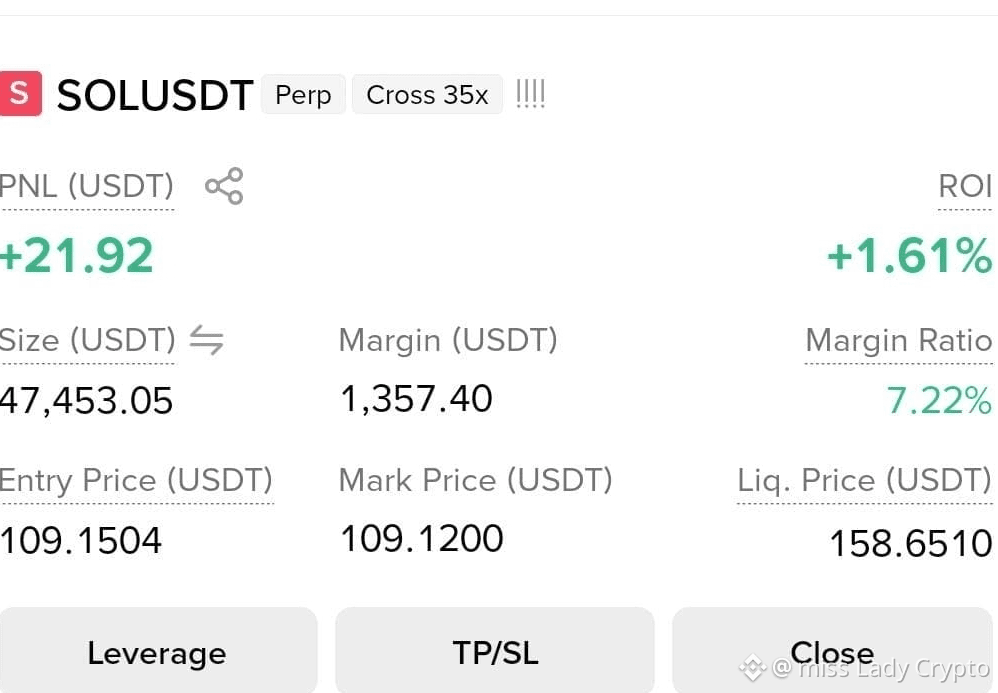Open SOLUSDT trading pair title

coord(155,95)
